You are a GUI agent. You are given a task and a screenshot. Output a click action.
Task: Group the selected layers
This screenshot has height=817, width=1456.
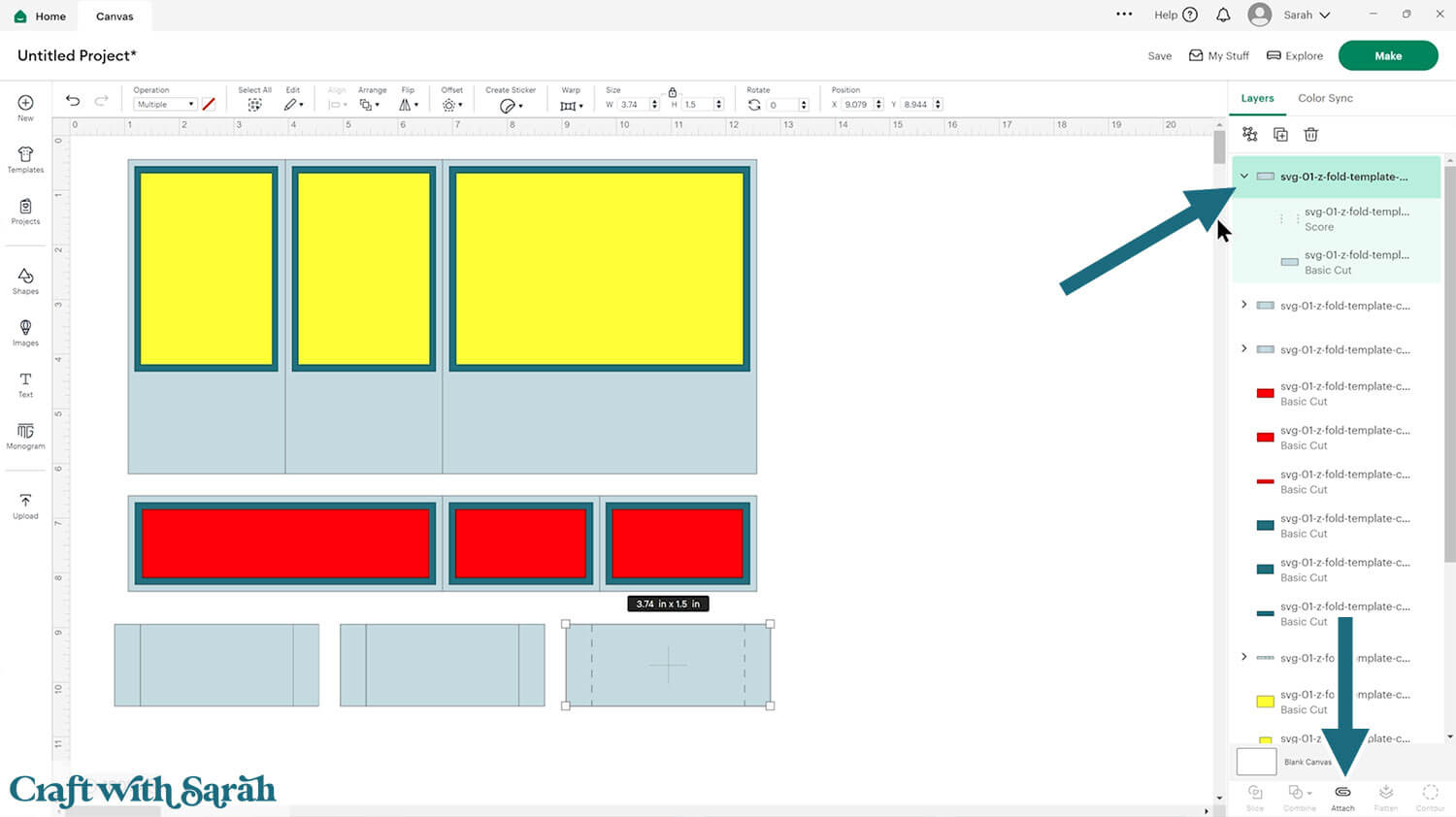pyautogui.click(x=1250, y=135)
